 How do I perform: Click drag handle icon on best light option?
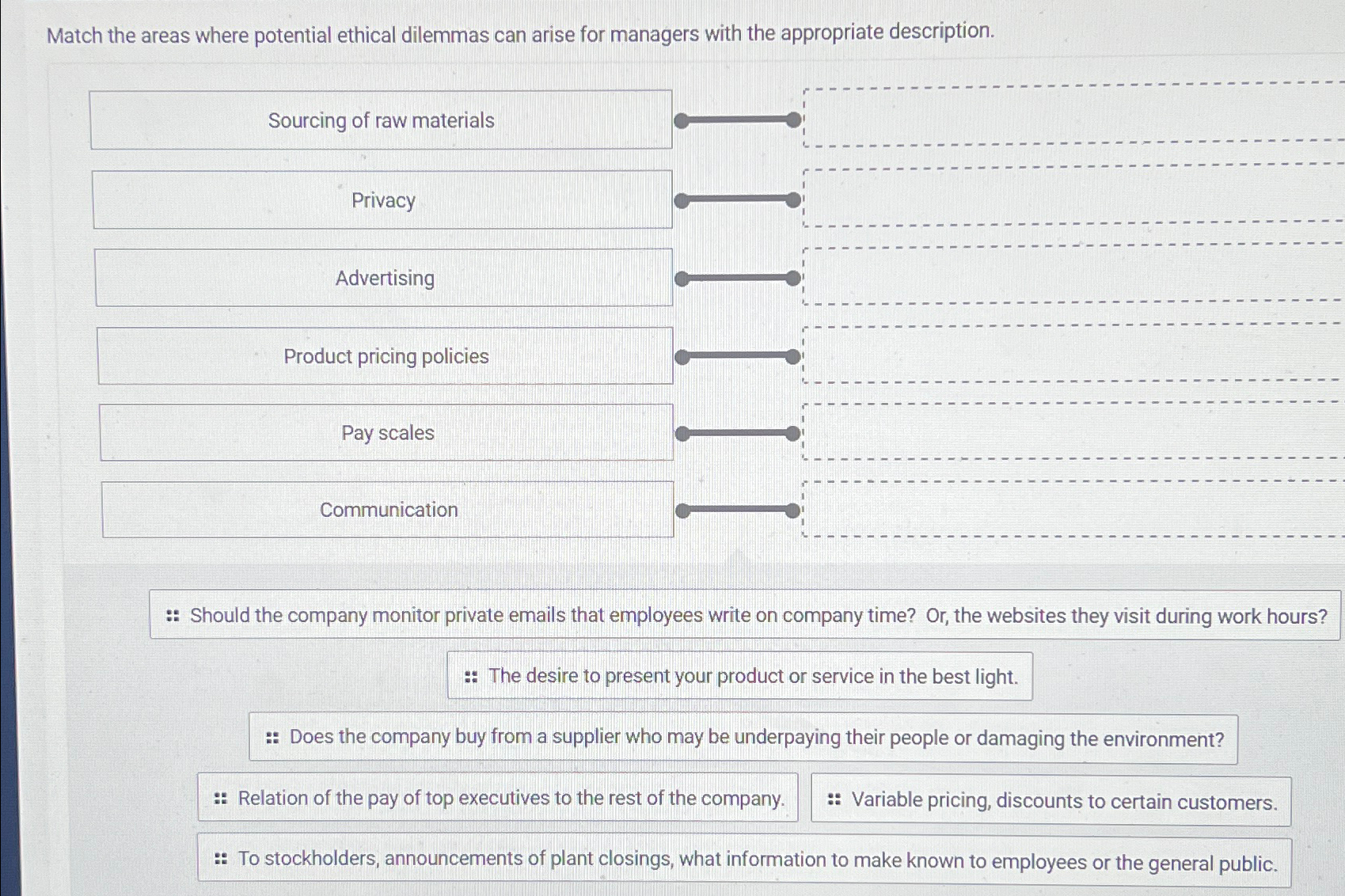point(471,677)
